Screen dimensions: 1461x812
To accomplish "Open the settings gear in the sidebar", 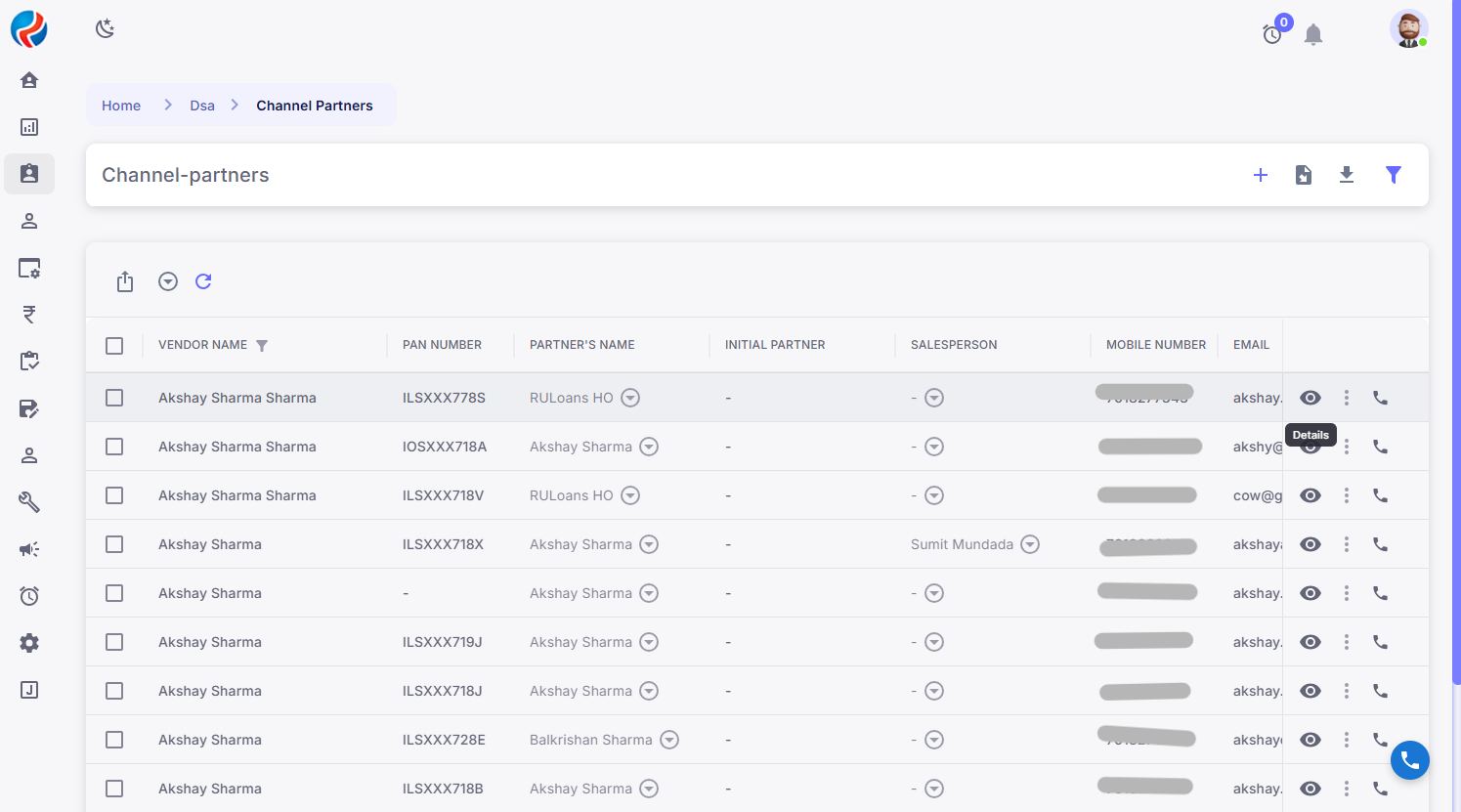I will 29,643.
